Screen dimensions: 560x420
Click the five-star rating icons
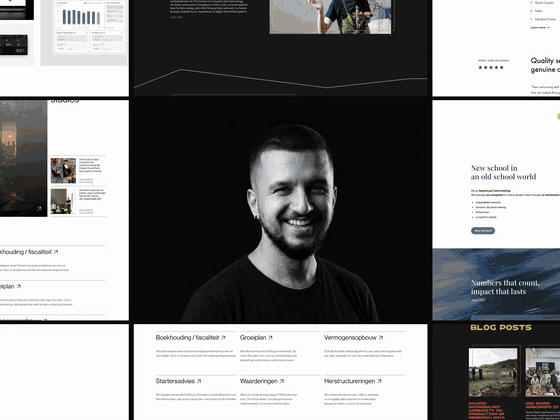491,67
